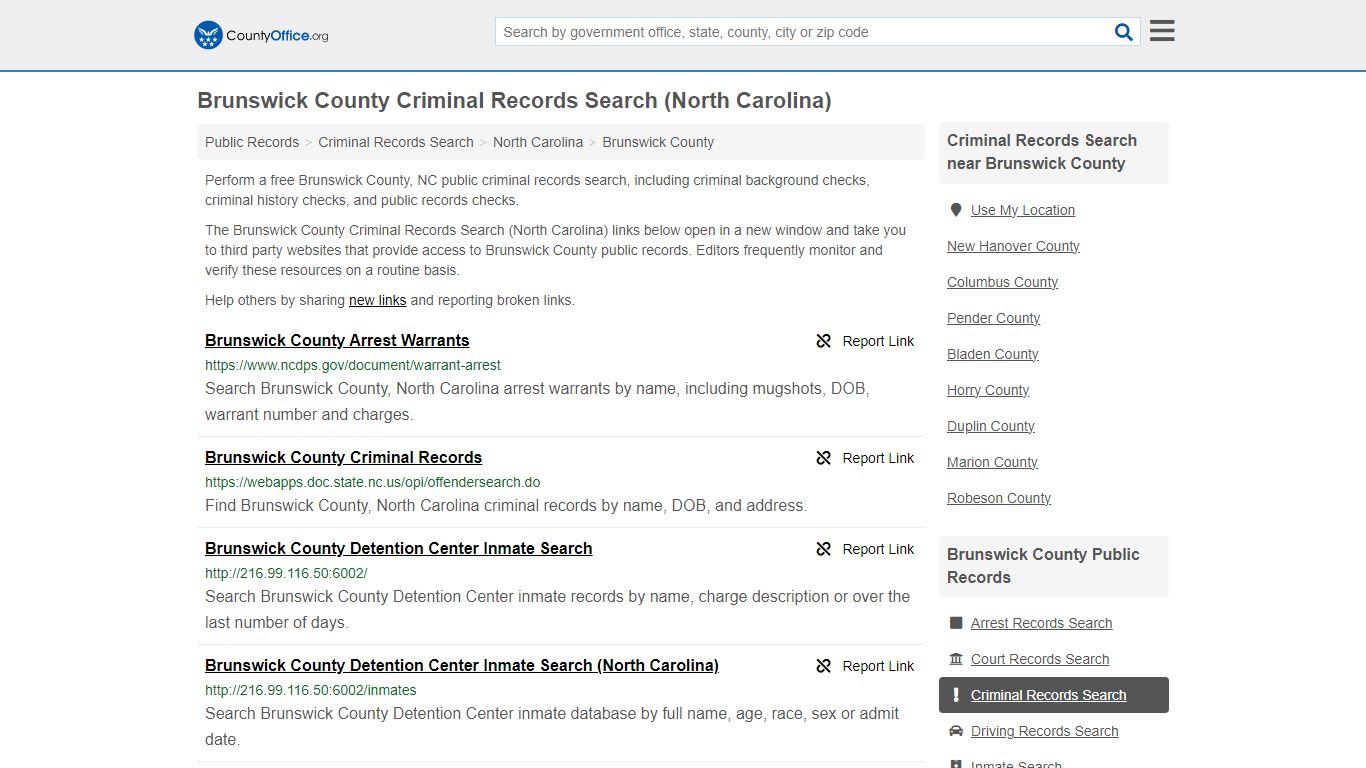Click the location pin icon
The image size is (1366, 768).
tap(956, 210)
